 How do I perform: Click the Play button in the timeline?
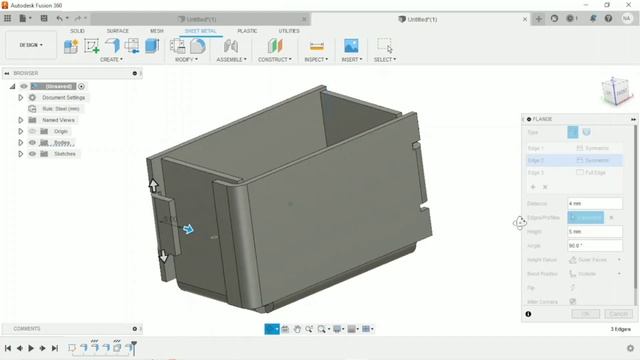[31, 348]
